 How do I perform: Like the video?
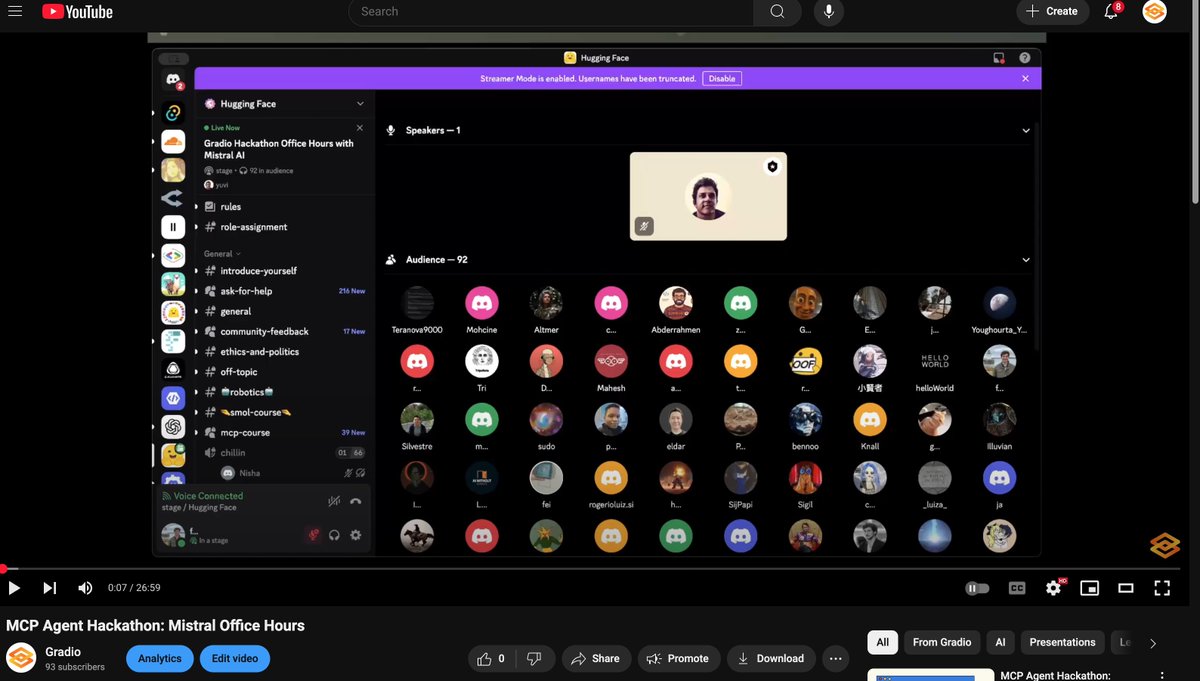491,658
